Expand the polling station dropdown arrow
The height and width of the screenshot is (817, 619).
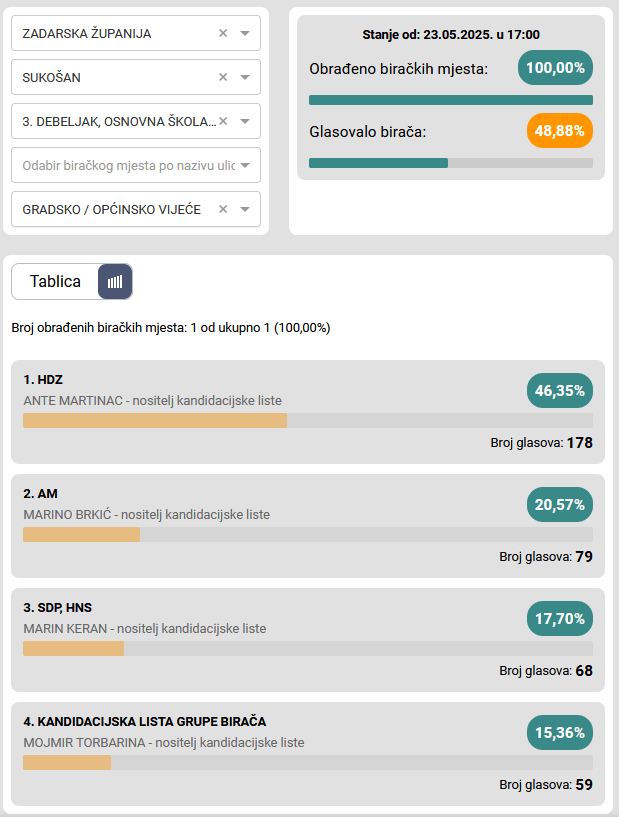(245, 121)
